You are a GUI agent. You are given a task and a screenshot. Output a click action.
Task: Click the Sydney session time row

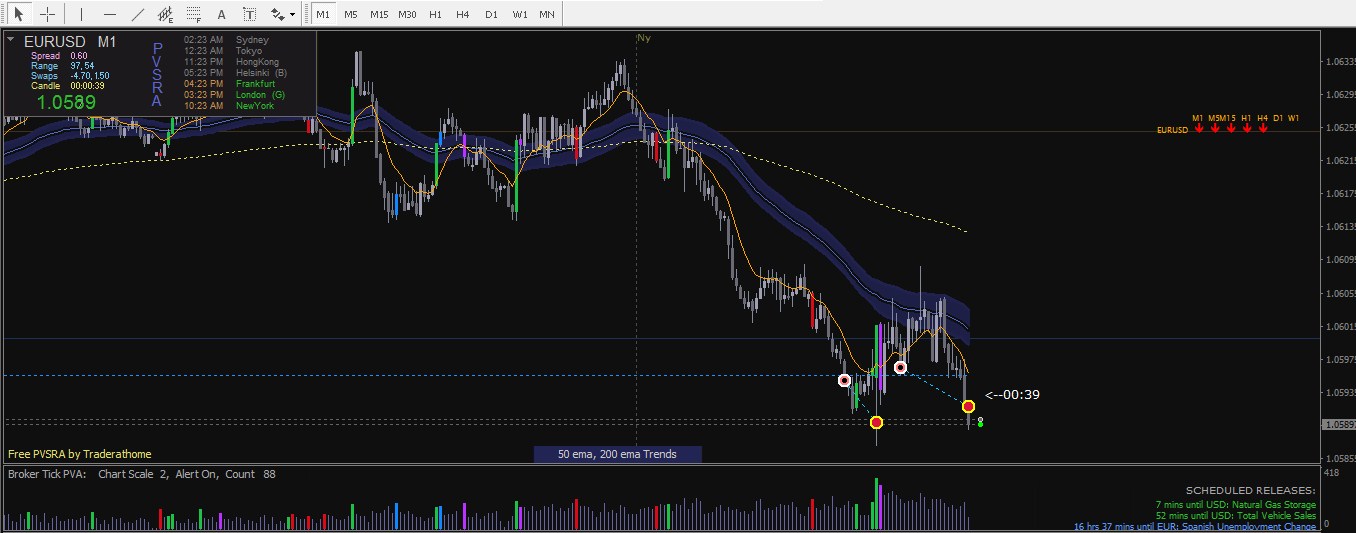tap(226, 40)
